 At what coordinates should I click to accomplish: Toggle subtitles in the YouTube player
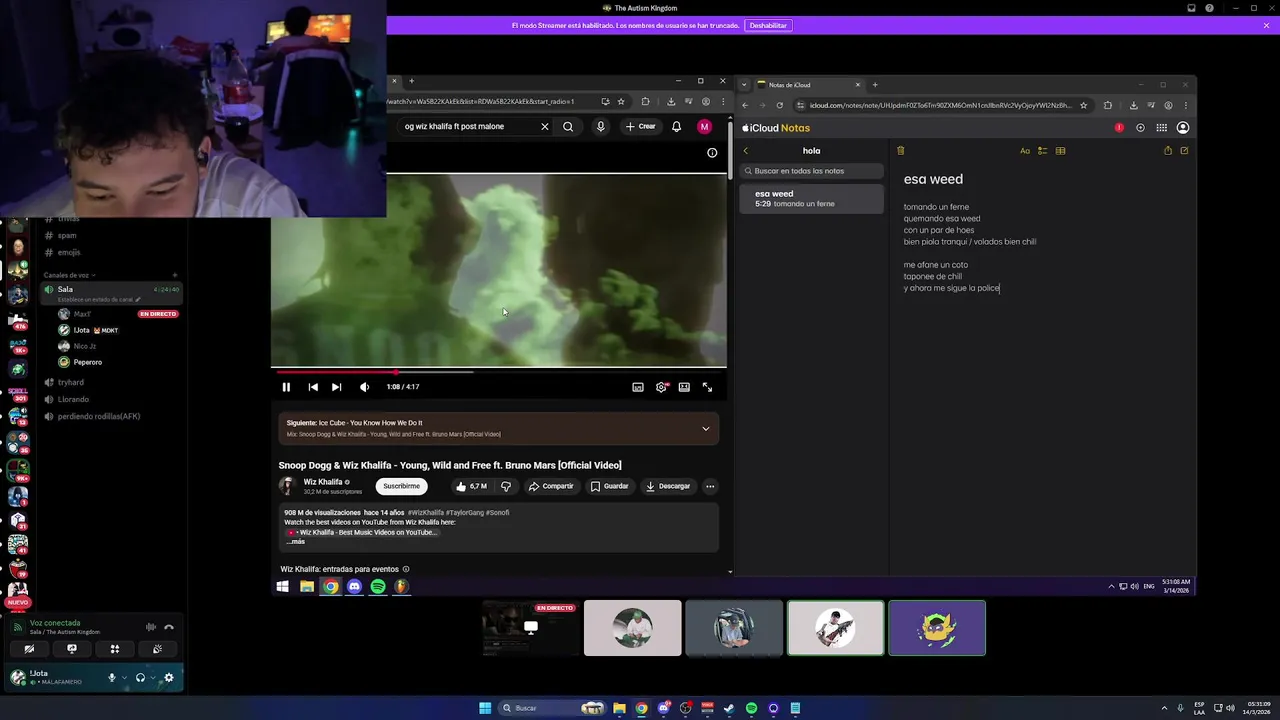638,387
